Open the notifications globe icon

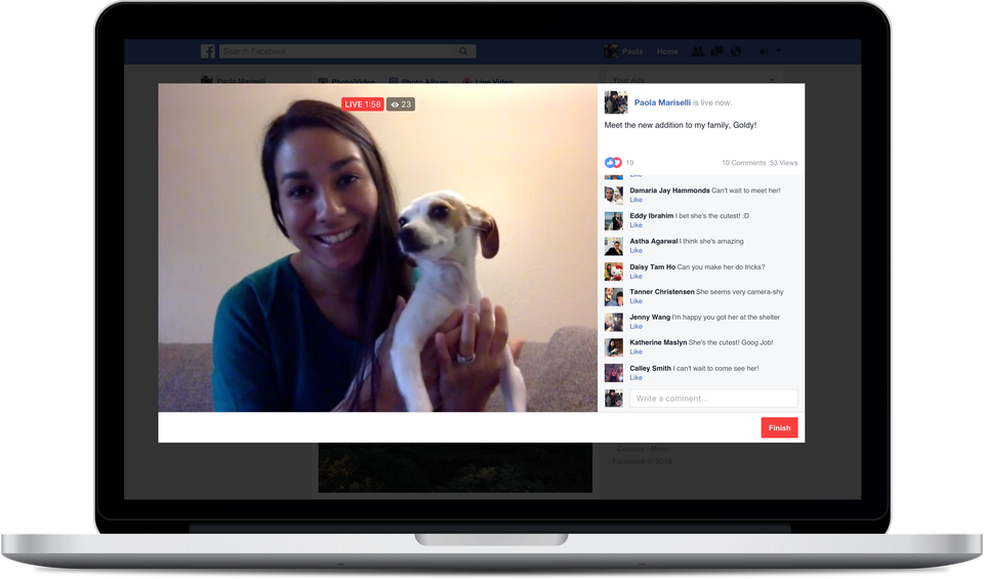[735, 52]
